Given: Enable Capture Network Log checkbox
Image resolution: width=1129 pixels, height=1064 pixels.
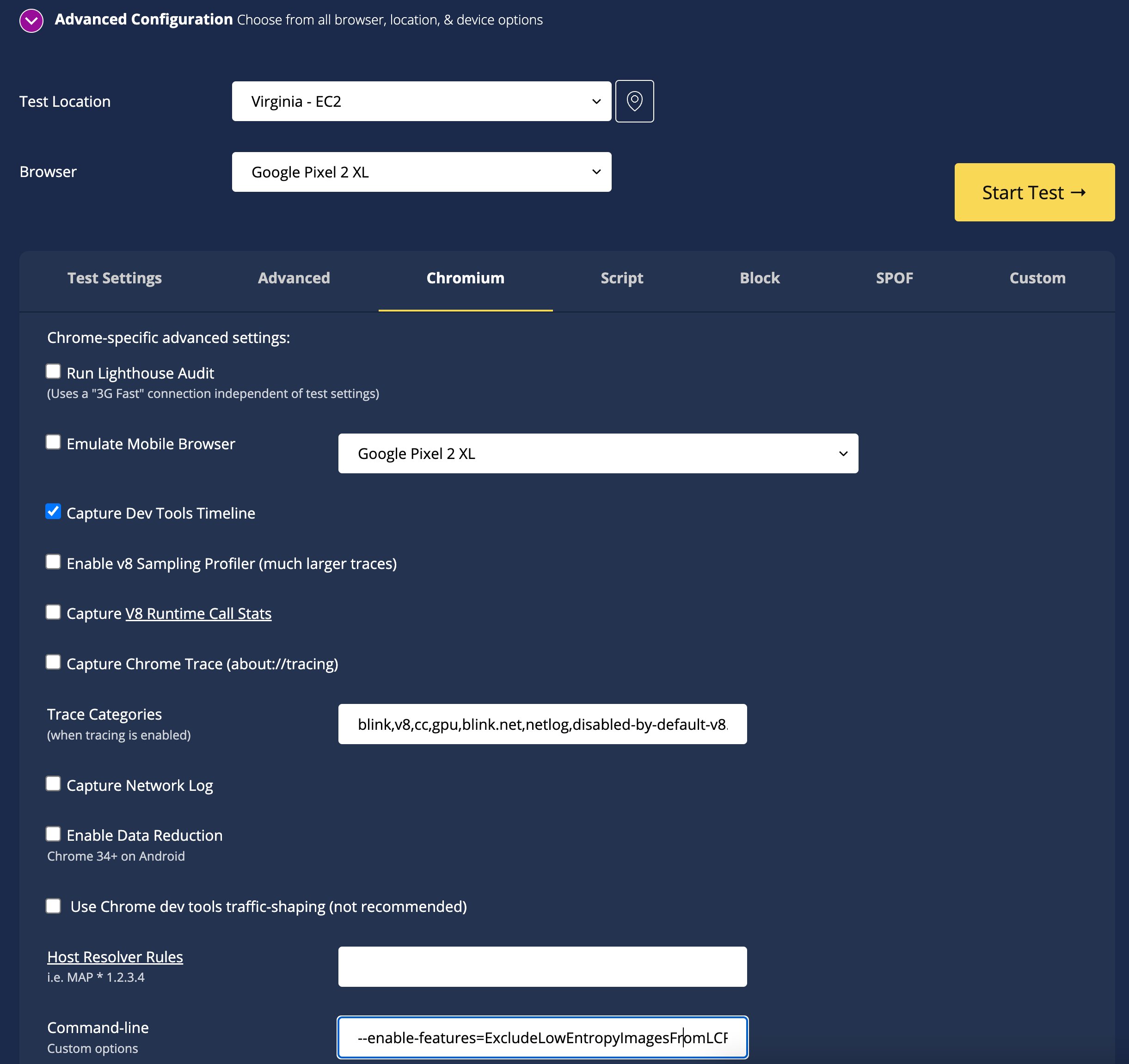Looking at the screenshot, I should pos(53,783).
